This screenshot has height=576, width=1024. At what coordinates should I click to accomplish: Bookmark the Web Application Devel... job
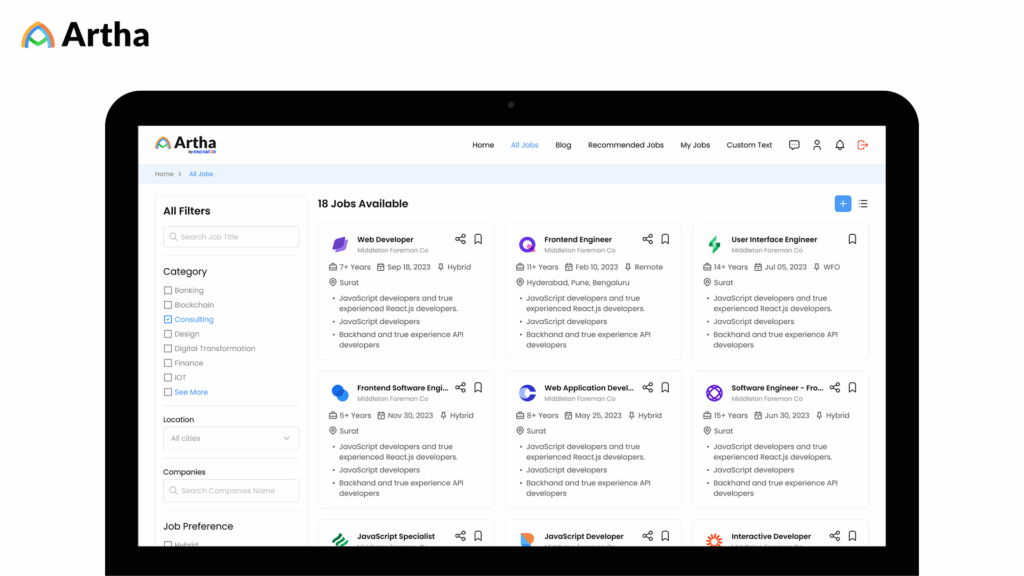[x=665, y=387]
